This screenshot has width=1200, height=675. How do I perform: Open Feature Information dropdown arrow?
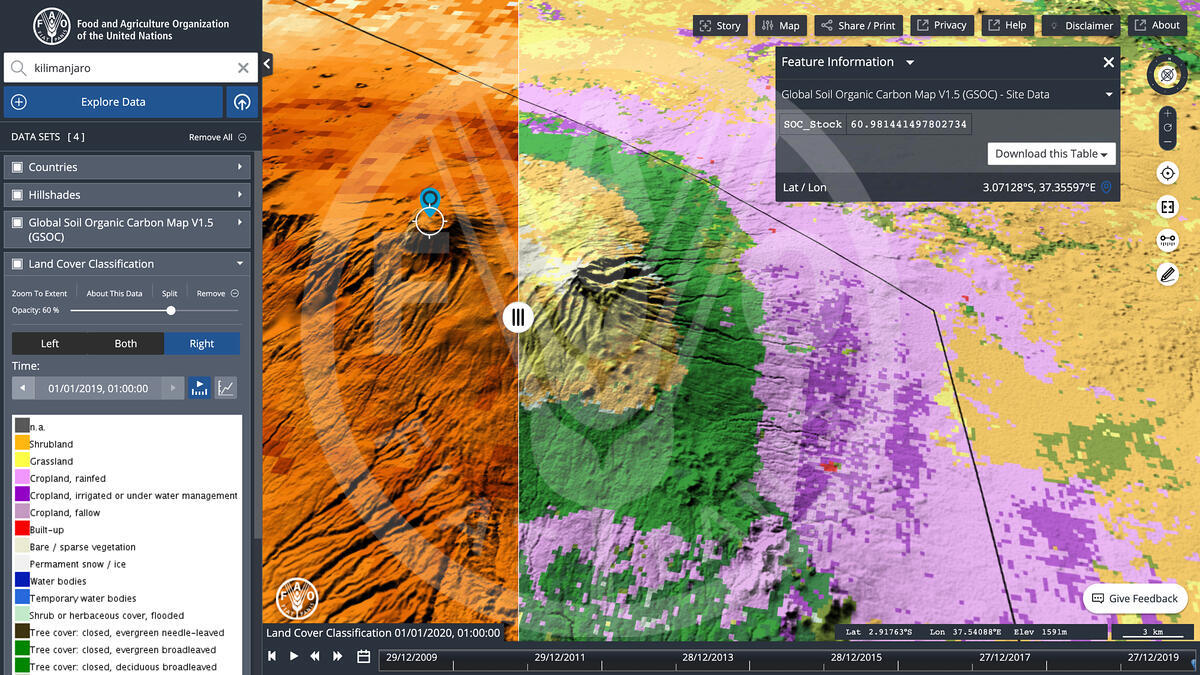910,62
